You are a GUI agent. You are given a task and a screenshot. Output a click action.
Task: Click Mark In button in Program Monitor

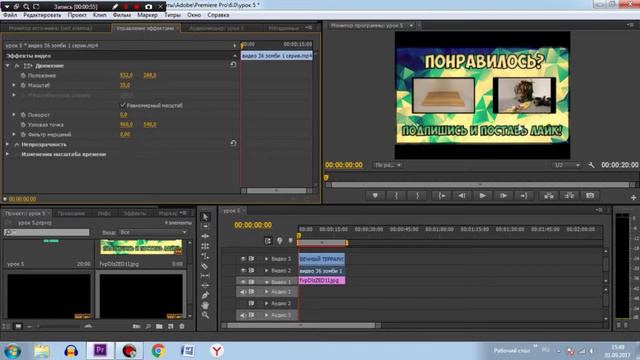coord(396,196)
